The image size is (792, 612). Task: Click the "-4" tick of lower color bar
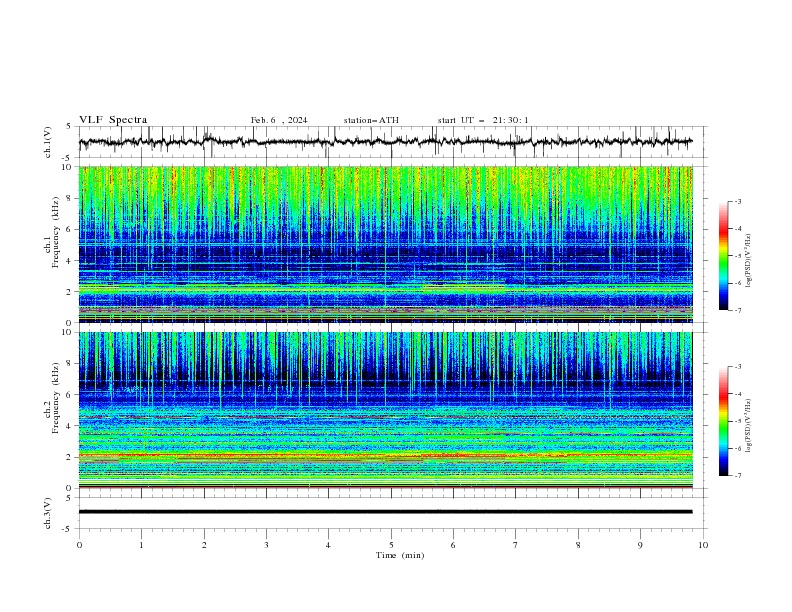click(x=737, y=394)
